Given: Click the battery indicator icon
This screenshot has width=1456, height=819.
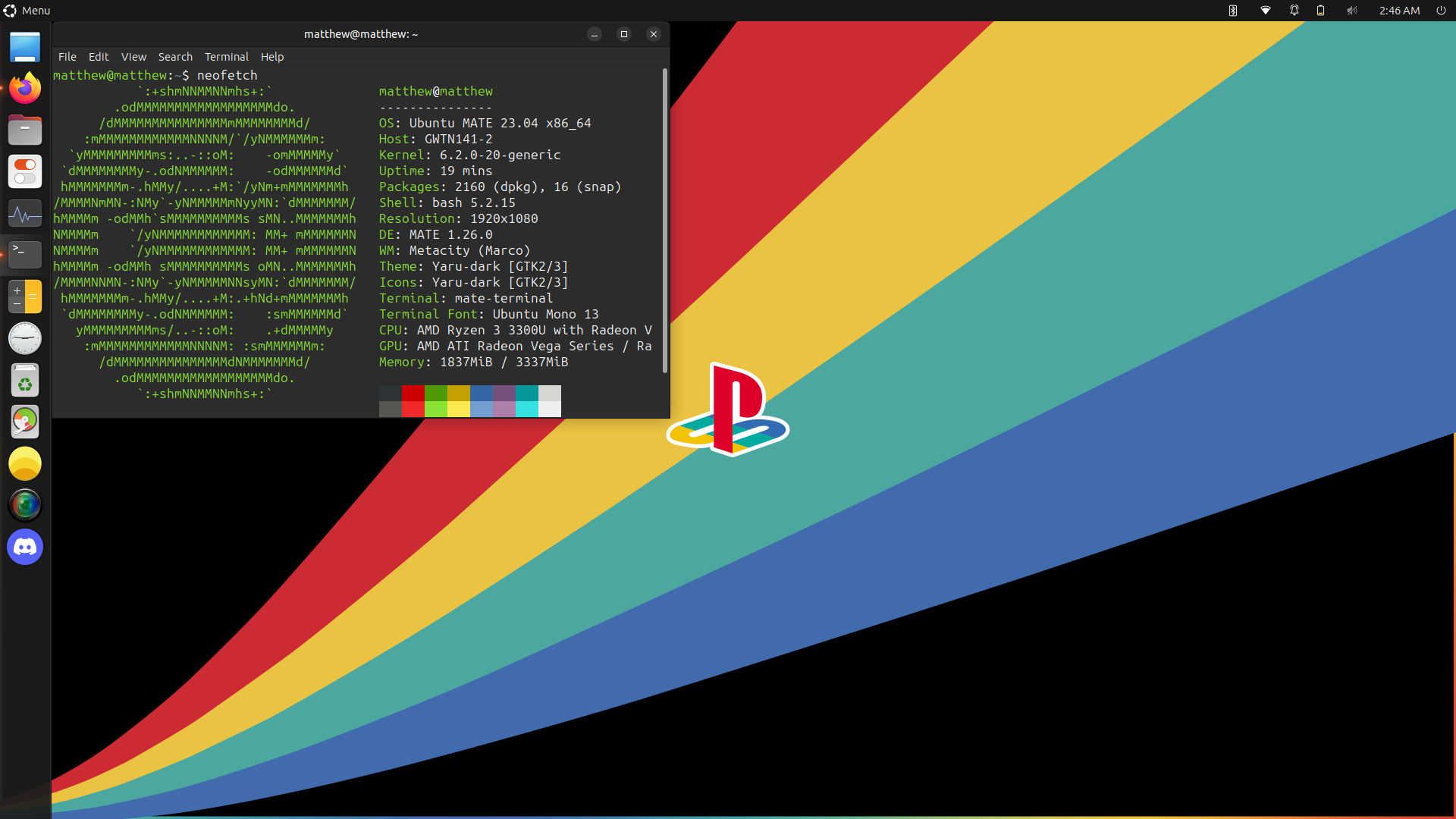Looking at the screenshot, I should click(1321, 11).
